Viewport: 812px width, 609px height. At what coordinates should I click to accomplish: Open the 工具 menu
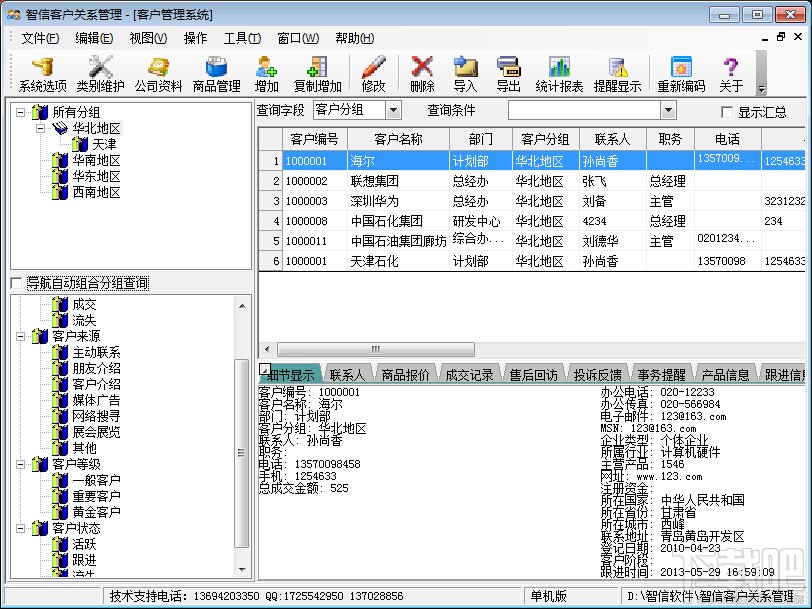(x=241, y=38)
